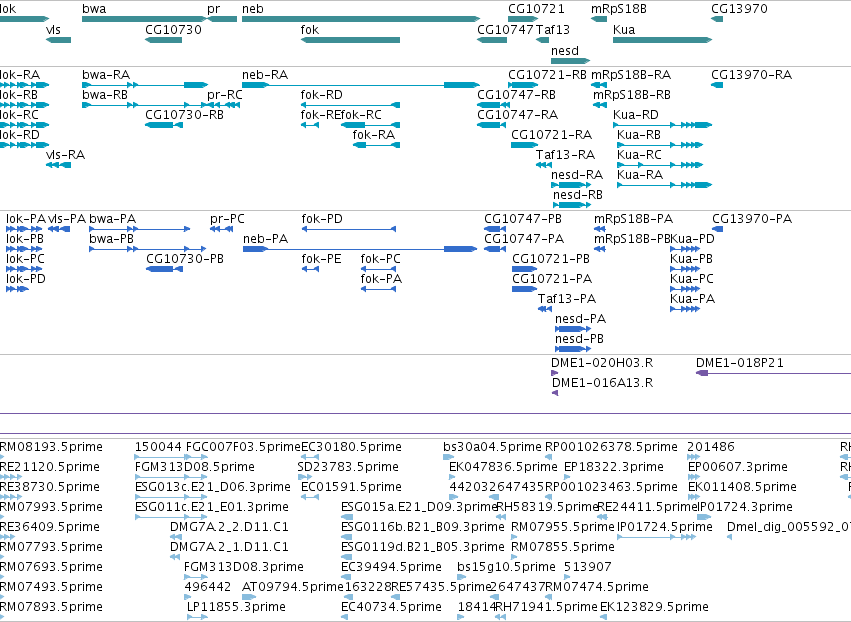The width and height of the screenshot is (851, 622).
Task: Select EST LP11855.3prime
Action: pyautogui.click(x=237, y=607)
